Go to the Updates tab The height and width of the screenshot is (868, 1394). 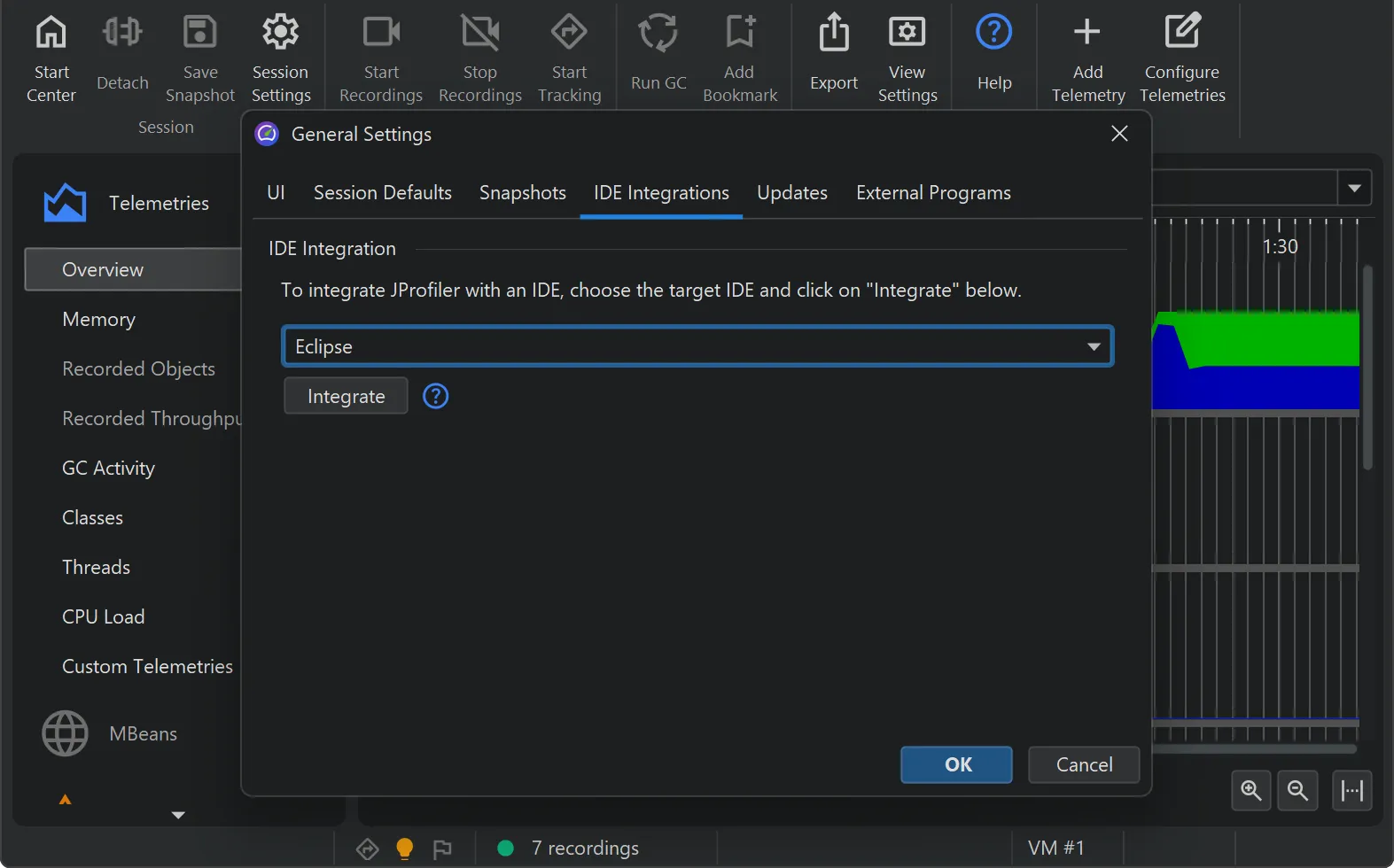[x=792, y=193]
